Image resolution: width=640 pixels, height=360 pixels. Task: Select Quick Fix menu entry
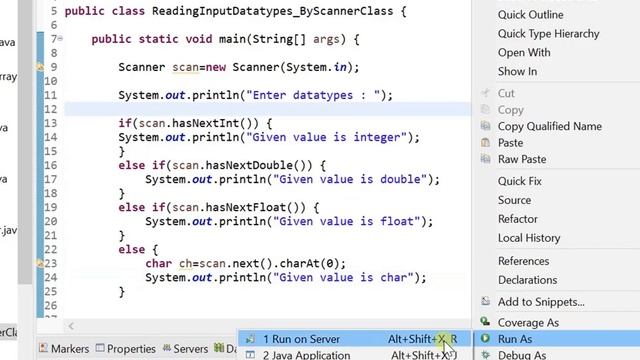tap(520, 181)
